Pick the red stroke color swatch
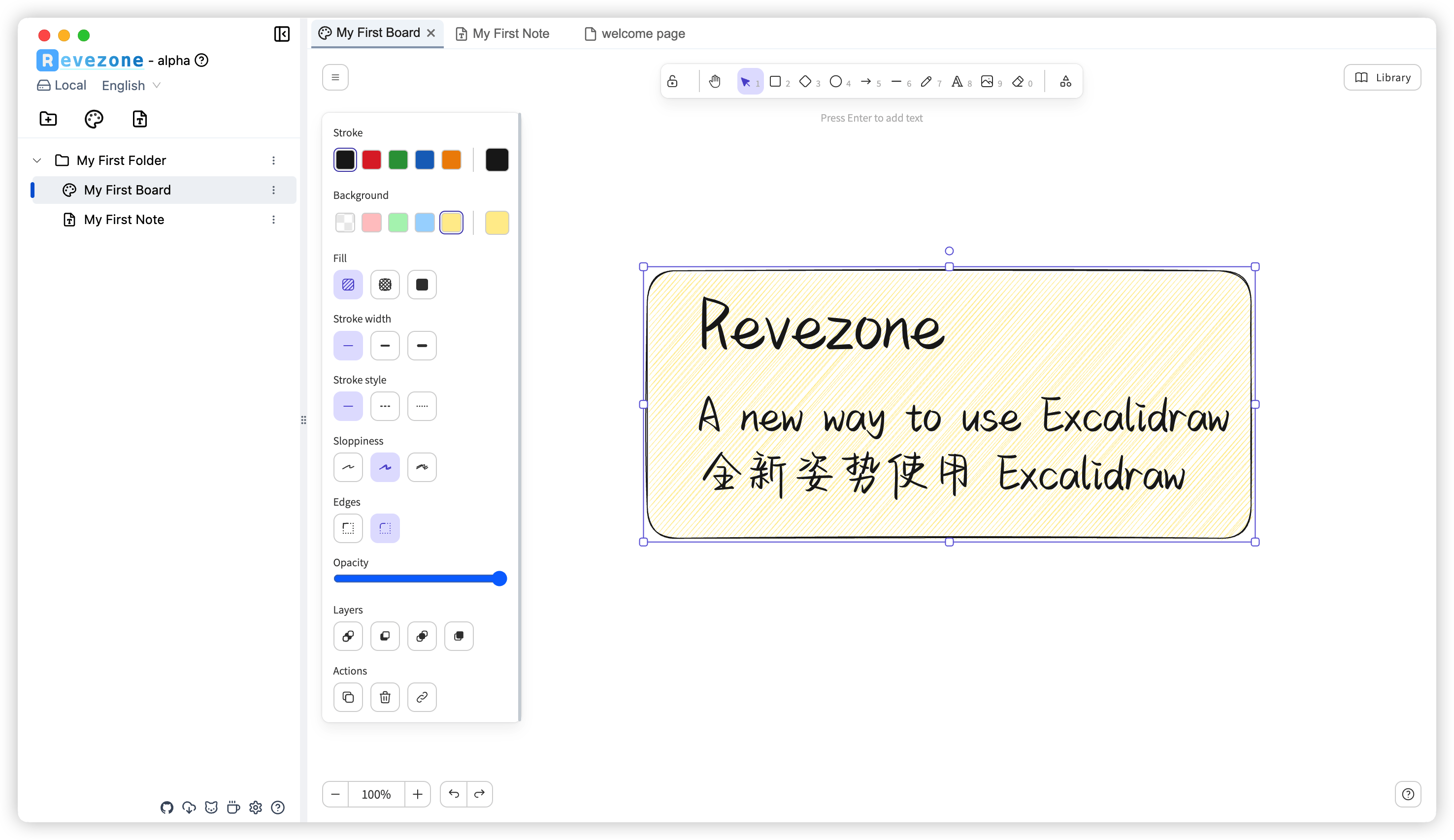 click(371, 160)
